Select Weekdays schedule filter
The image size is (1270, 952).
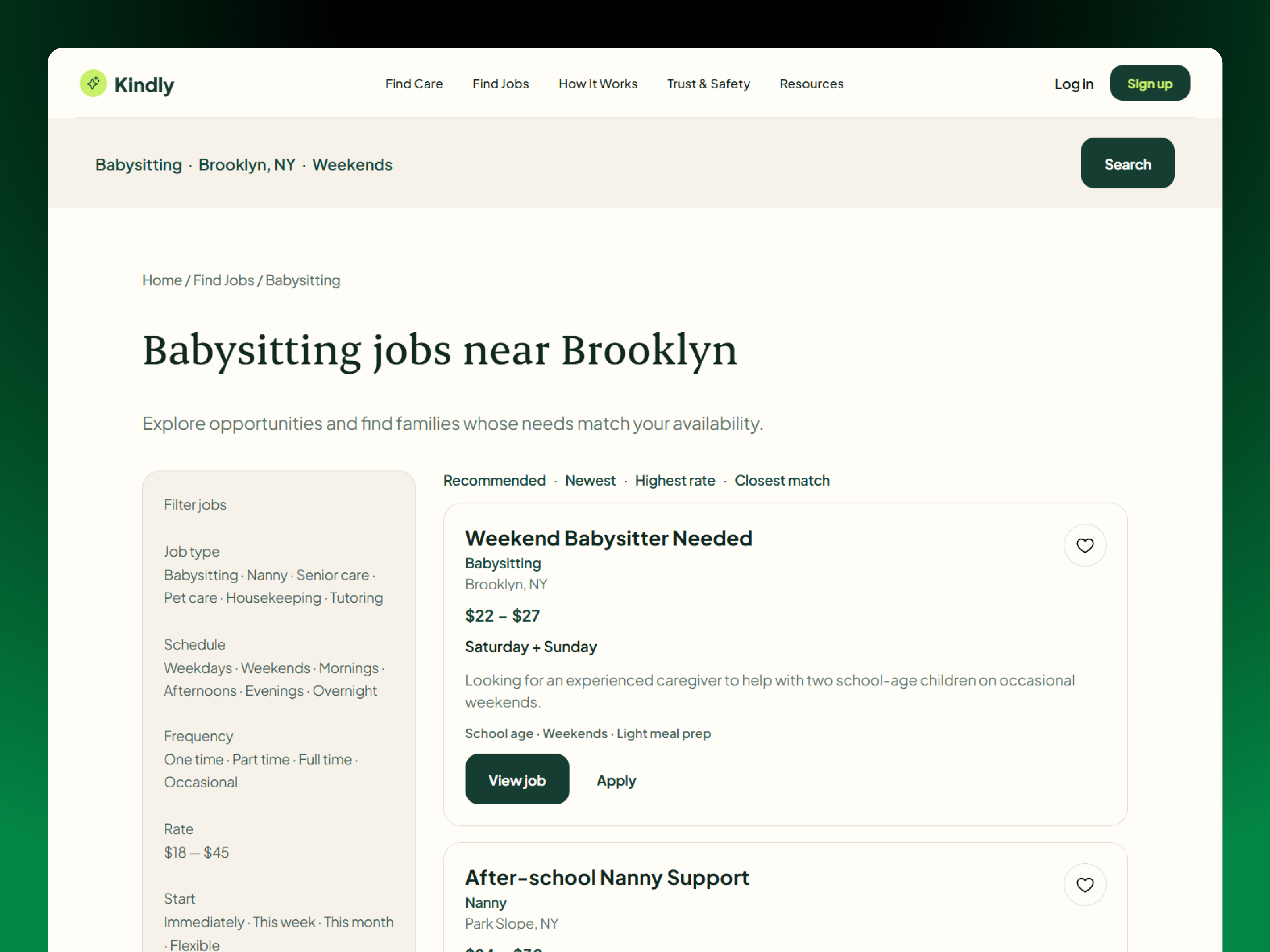(x=198, y=668)
